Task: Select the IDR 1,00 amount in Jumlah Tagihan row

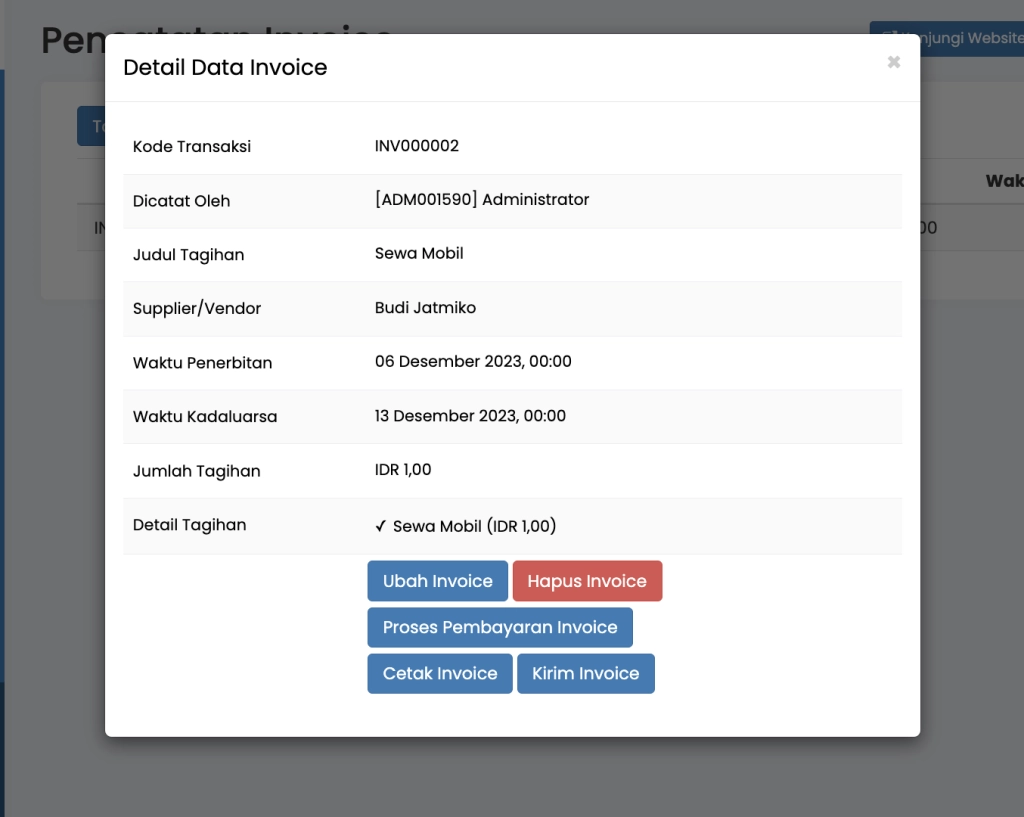Action: (x=402, y=470)
